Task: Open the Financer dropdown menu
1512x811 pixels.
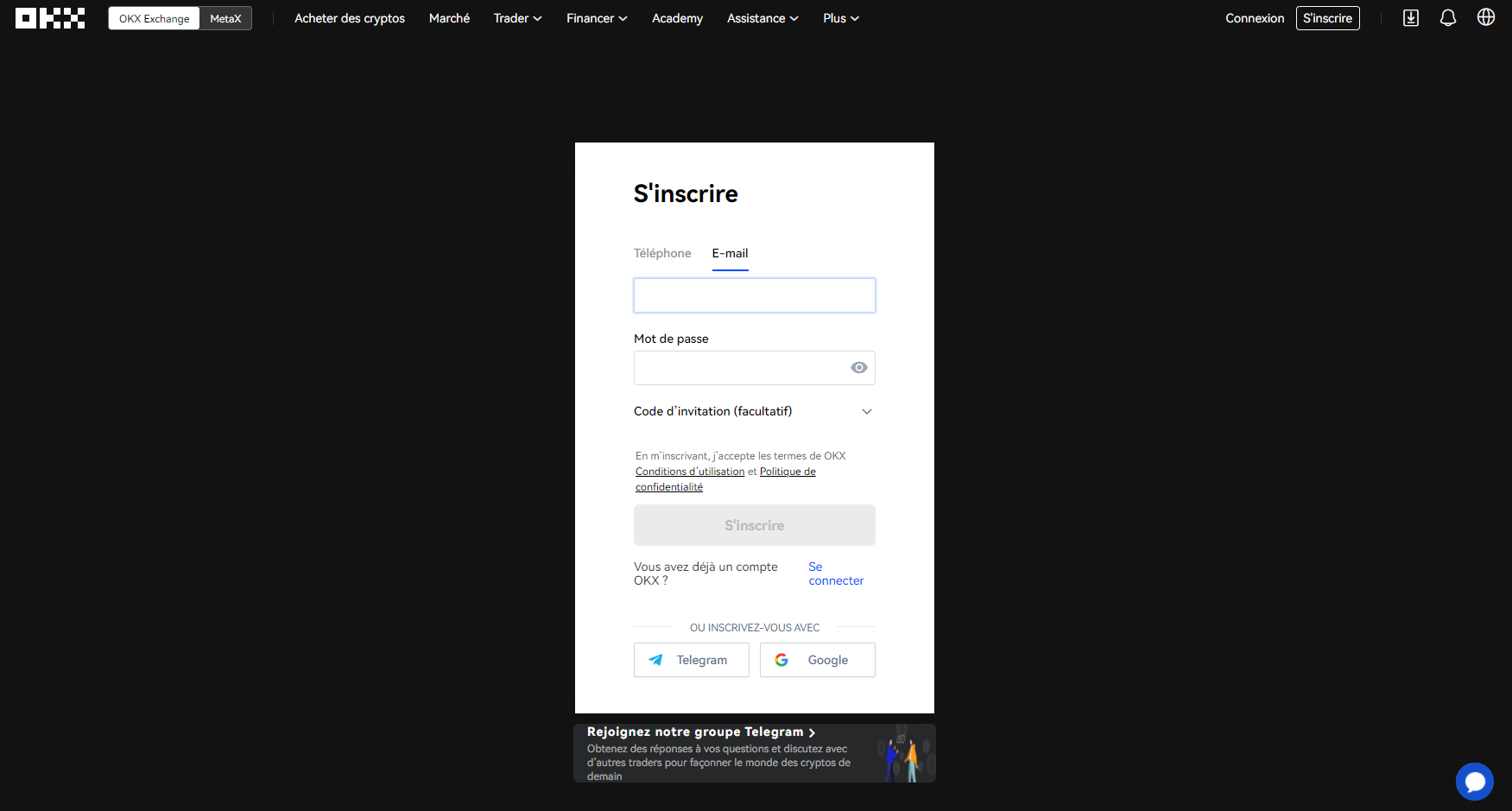Action: [x=597, y=18]
